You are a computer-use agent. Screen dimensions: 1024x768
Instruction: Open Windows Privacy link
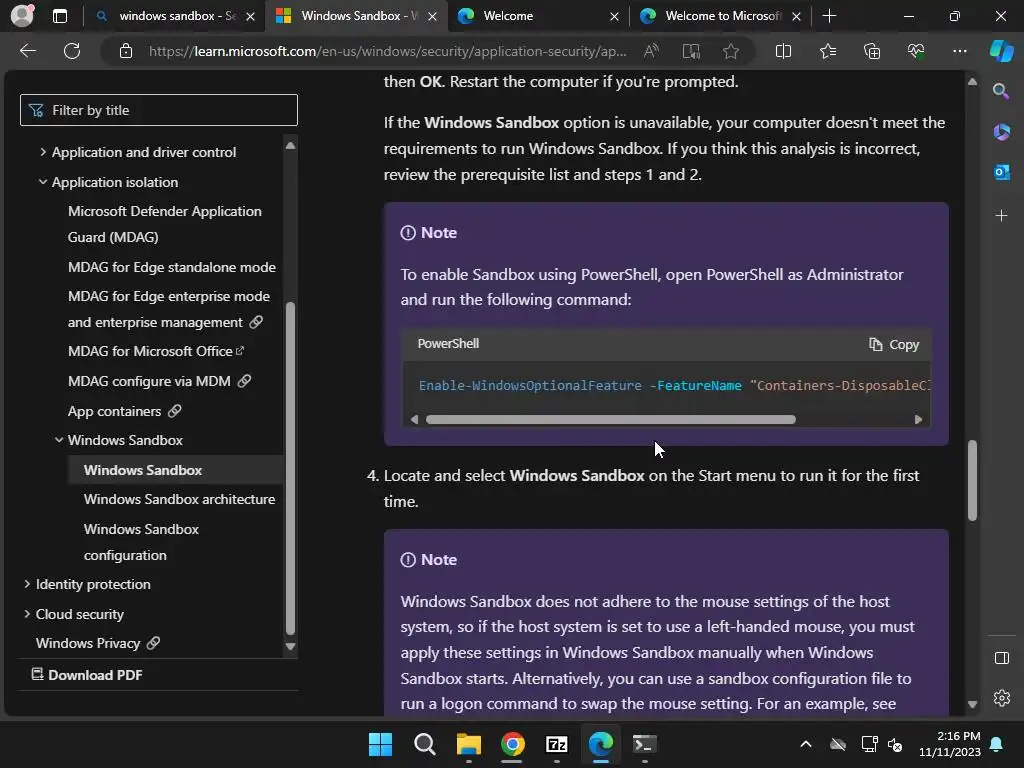point(97,643)
